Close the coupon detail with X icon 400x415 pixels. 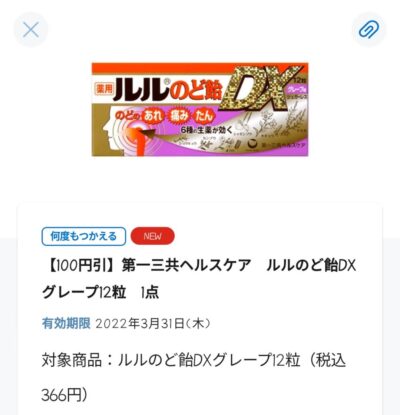pyautogui.click(x=31, y=30)
